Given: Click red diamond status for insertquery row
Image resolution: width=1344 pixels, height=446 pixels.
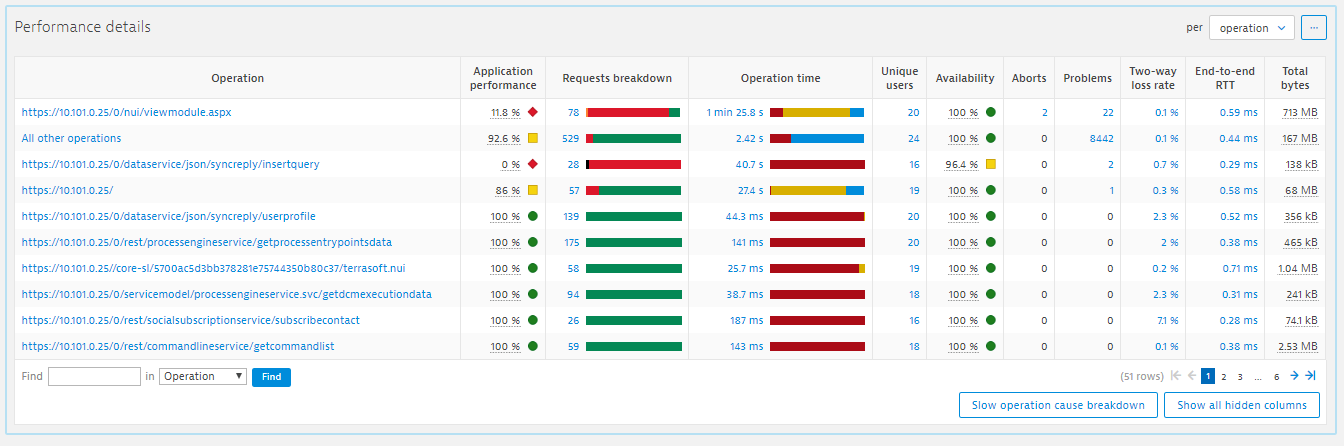Looking at the screenshot, I should tap(533, 164).
